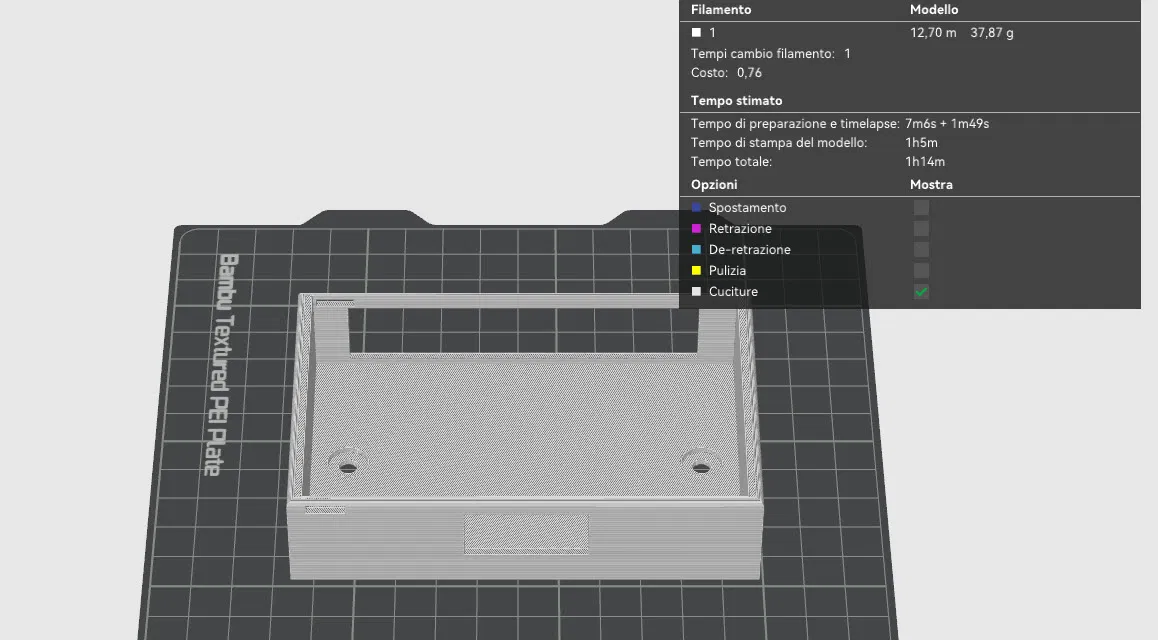Viewport: 1158px width, 640px height.
Task: Click the Tempo stimato section header
Action: (736, 100)
